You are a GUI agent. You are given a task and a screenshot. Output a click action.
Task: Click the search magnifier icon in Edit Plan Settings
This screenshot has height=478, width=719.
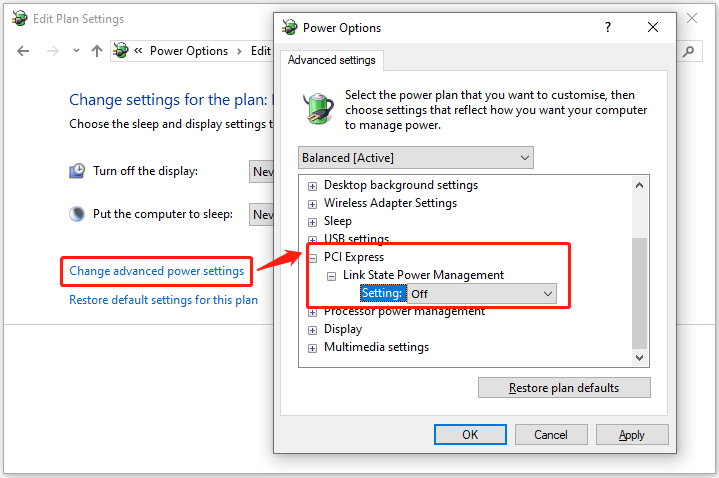(688, 51)
